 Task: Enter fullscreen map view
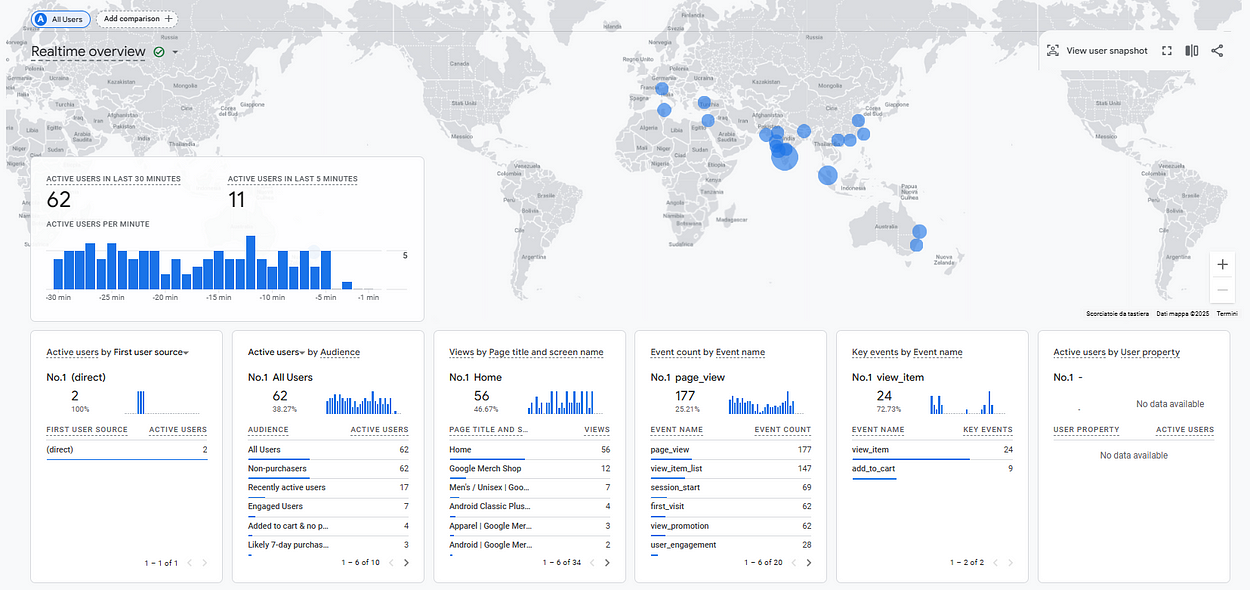tap(1167, 51)
